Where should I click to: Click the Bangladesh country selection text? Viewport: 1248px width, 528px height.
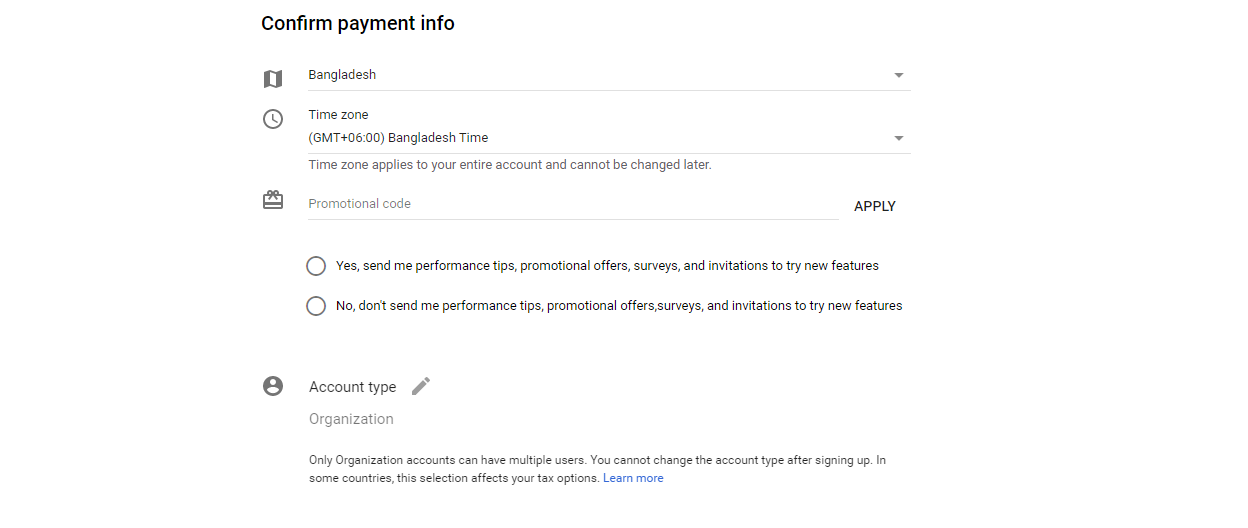(x=342, y=75)
